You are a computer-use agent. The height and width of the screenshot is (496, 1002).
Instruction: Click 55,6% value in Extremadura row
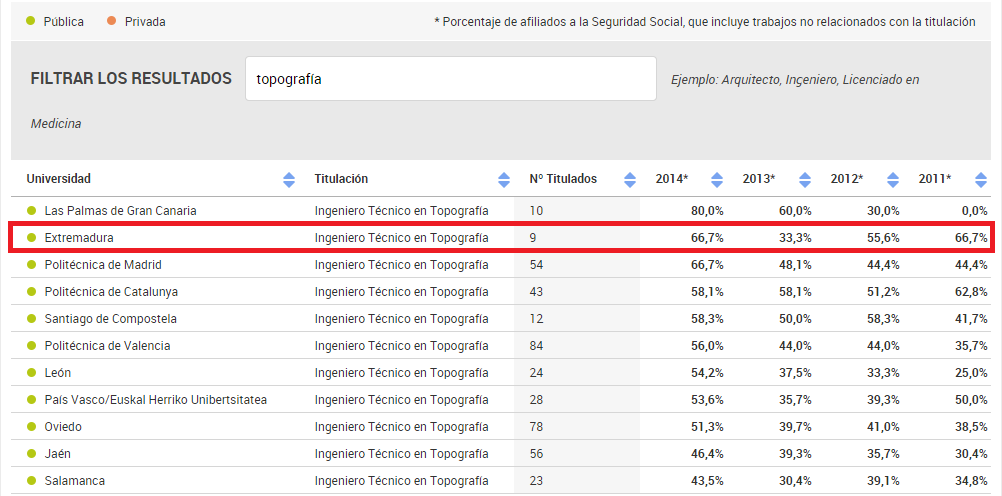click(x=883, y=238)
